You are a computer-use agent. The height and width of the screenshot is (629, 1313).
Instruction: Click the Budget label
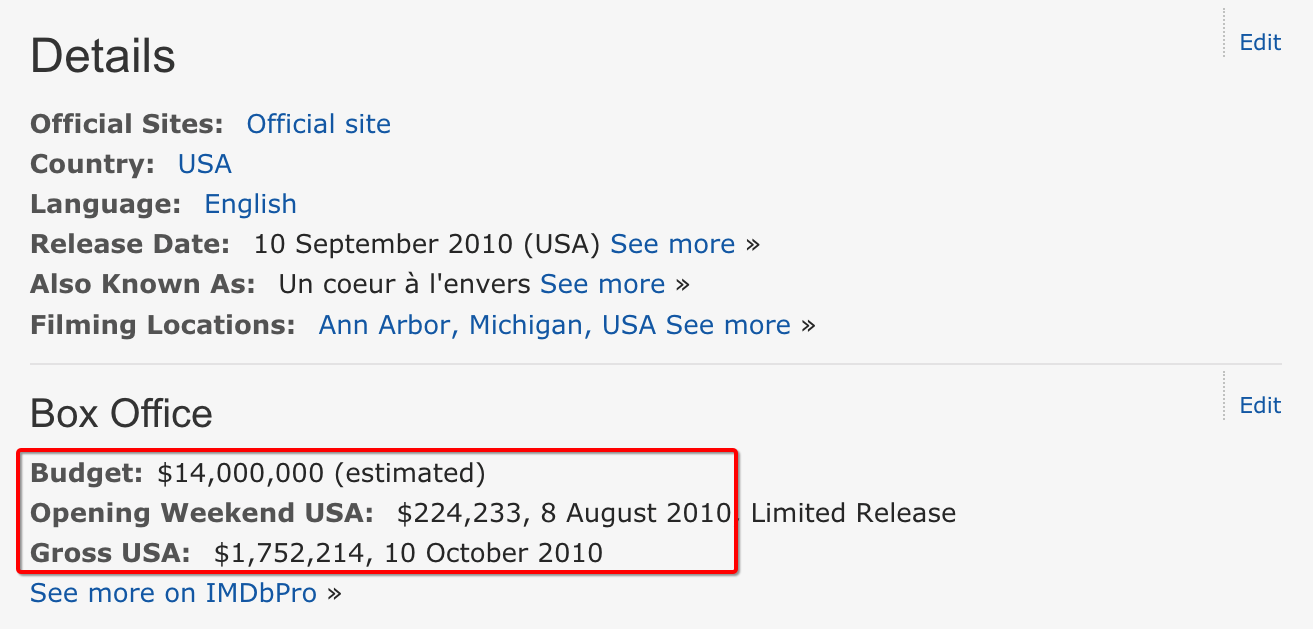(87, 473)
